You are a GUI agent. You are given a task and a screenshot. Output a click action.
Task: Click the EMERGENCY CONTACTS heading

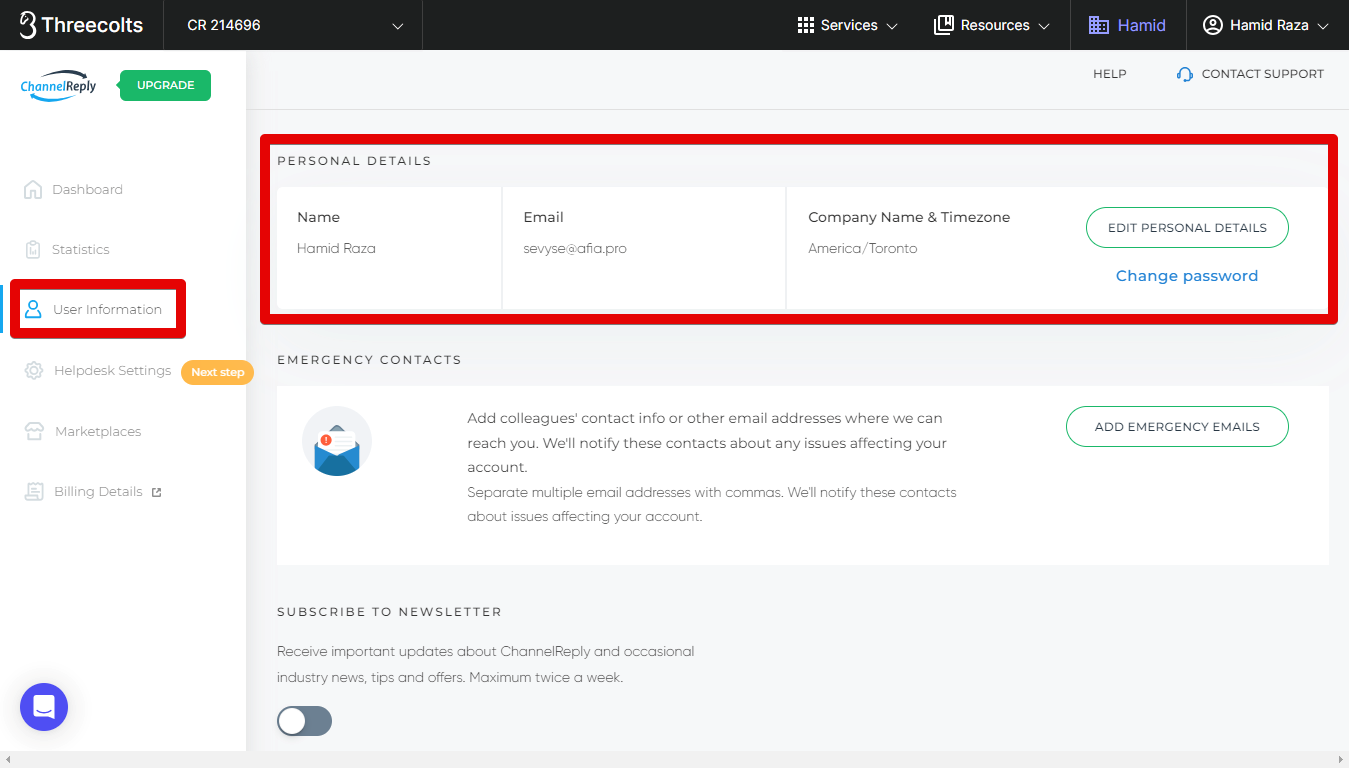(x=369, y=360)
